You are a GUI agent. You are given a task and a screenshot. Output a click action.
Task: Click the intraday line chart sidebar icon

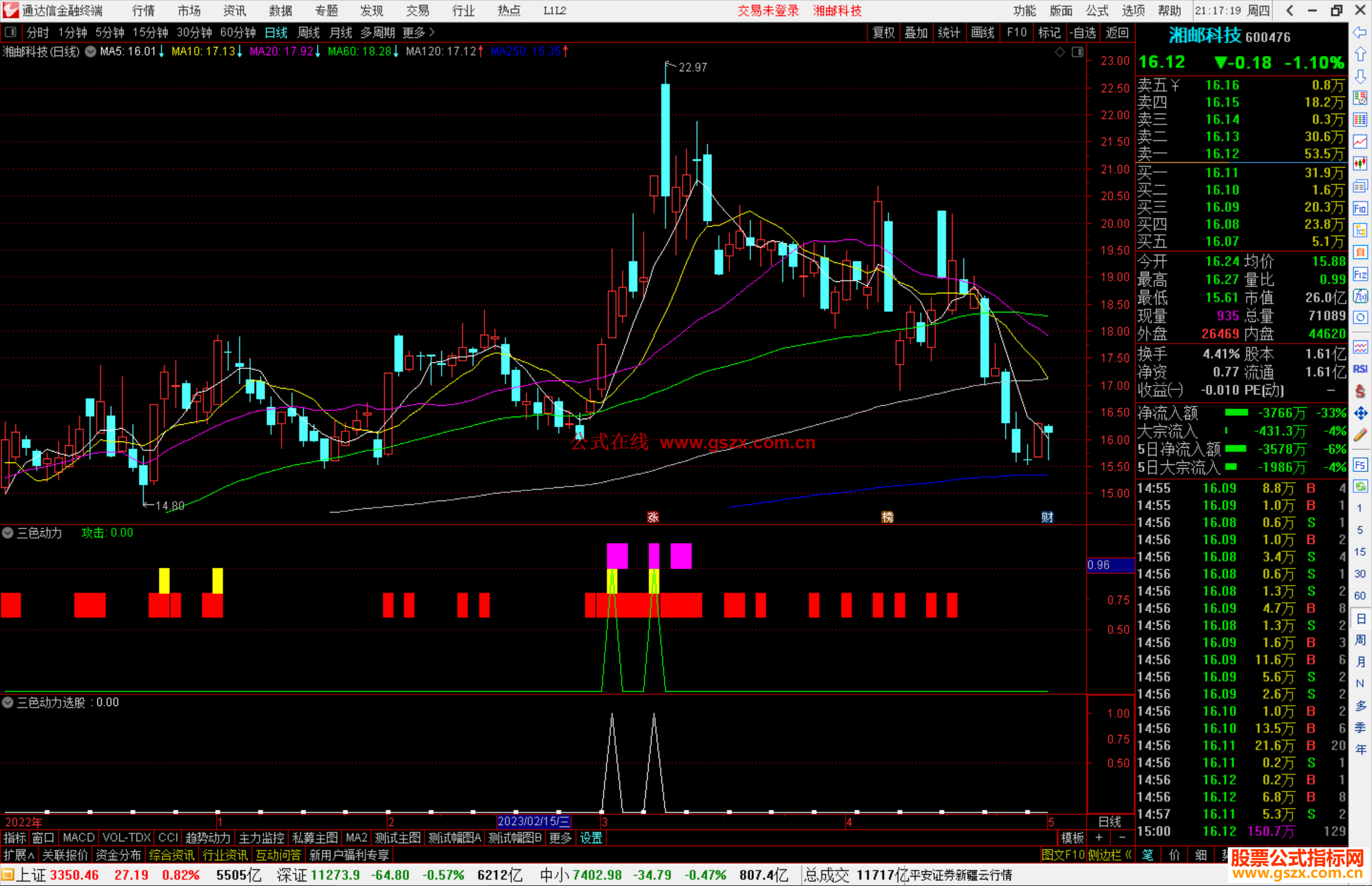(x=1360, y=142)
